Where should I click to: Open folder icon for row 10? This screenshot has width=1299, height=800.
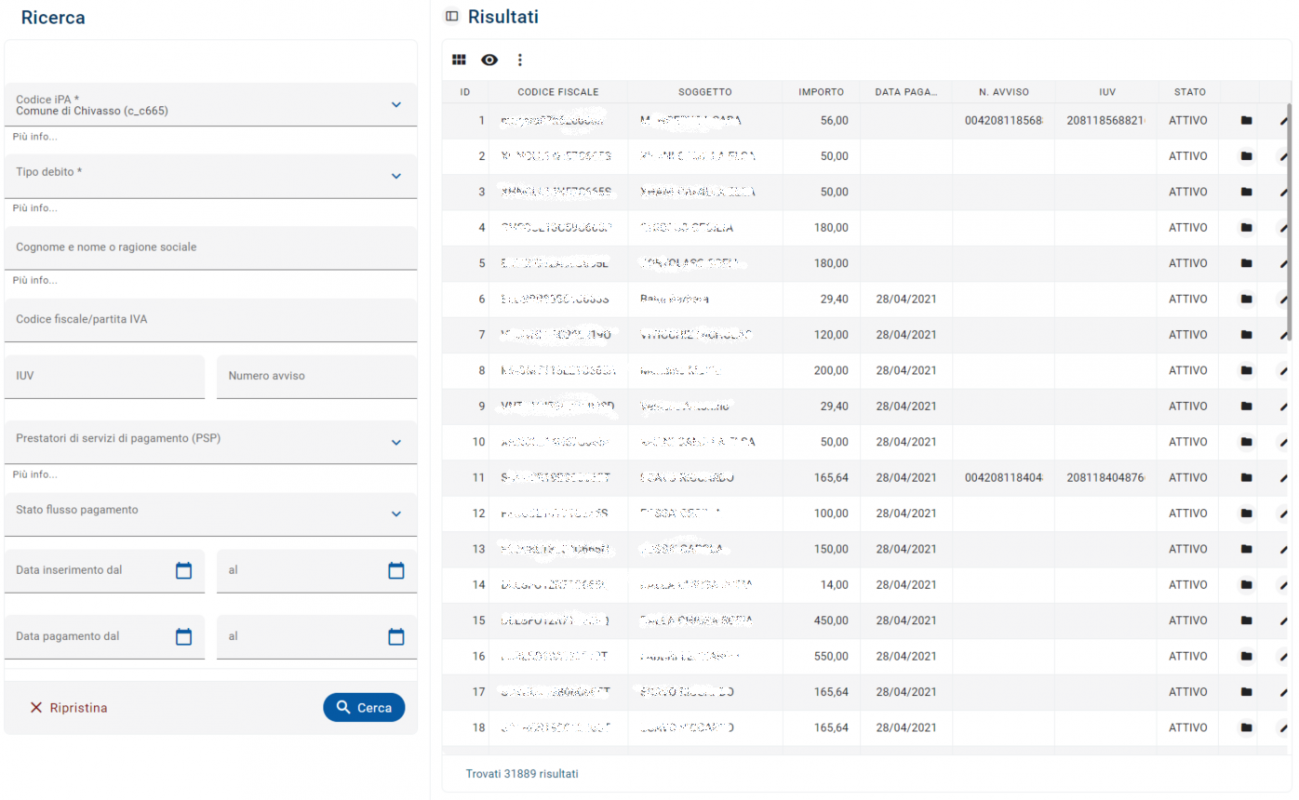(x=1246, y=442)
